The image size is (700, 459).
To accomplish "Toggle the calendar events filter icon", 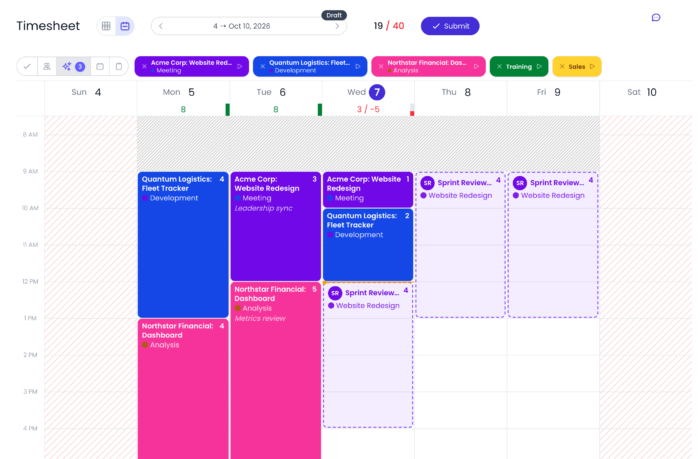I will (100, 67).
